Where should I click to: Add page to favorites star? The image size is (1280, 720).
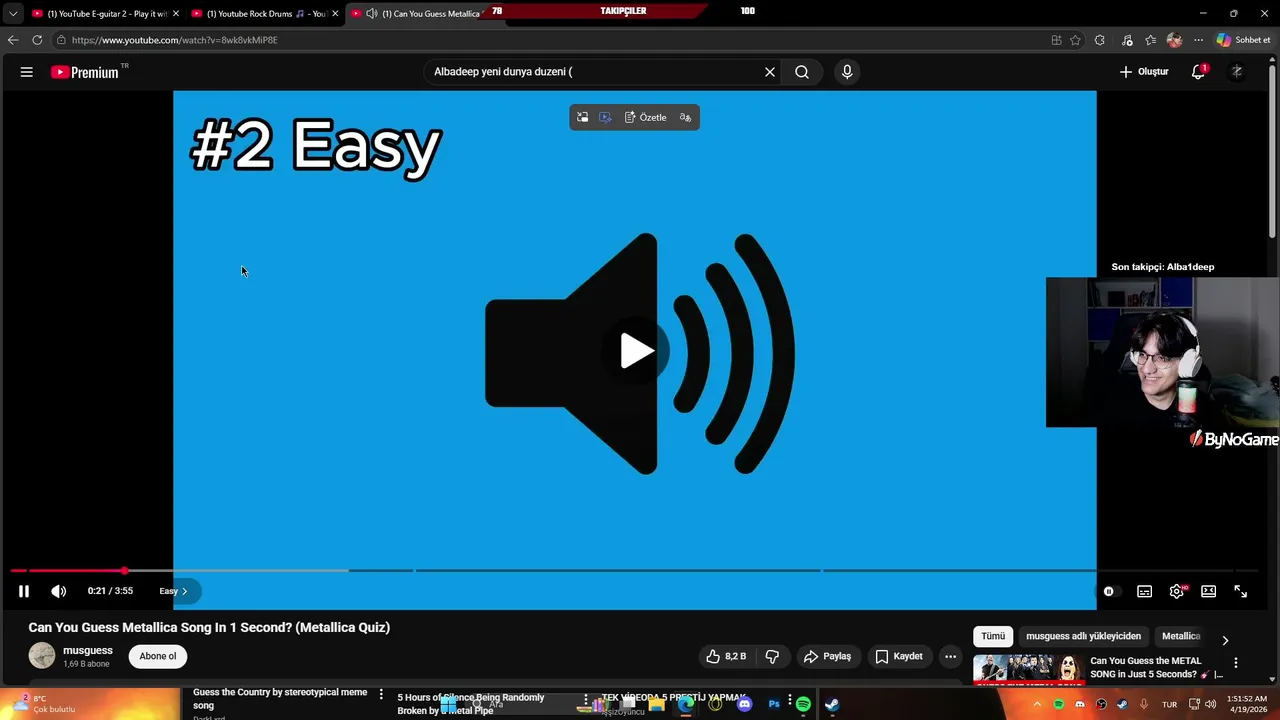coord(1075,40)
